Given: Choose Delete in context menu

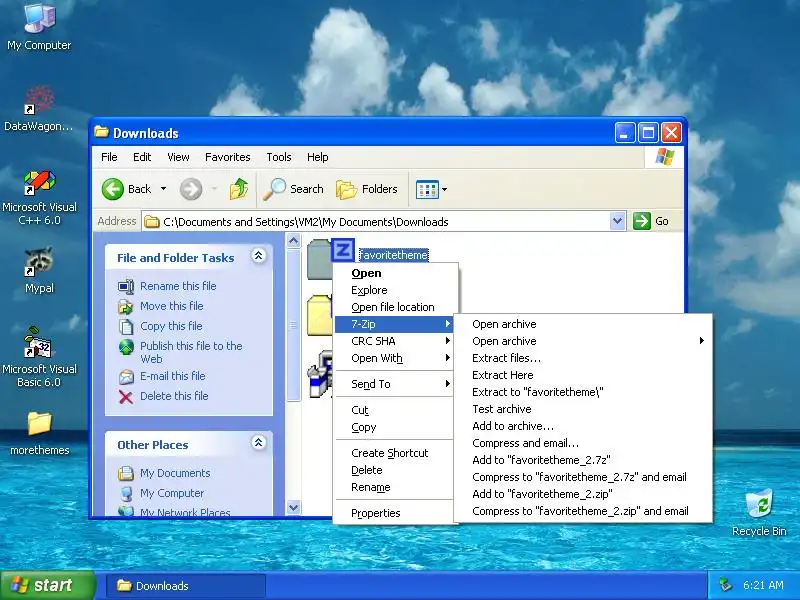Looking at the screenshot, I should [393, 470].
